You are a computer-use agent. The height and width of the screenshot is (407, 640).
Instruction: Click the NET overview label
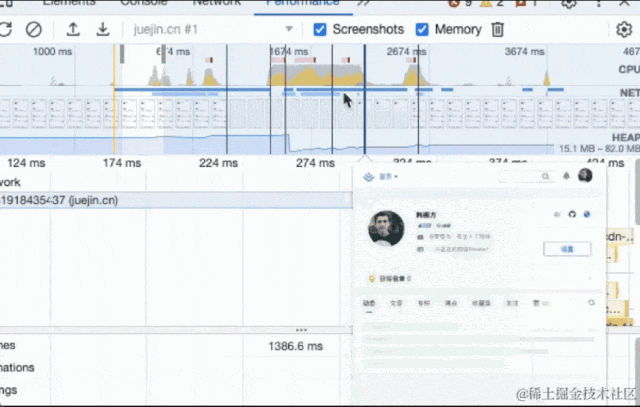point(629,93)
